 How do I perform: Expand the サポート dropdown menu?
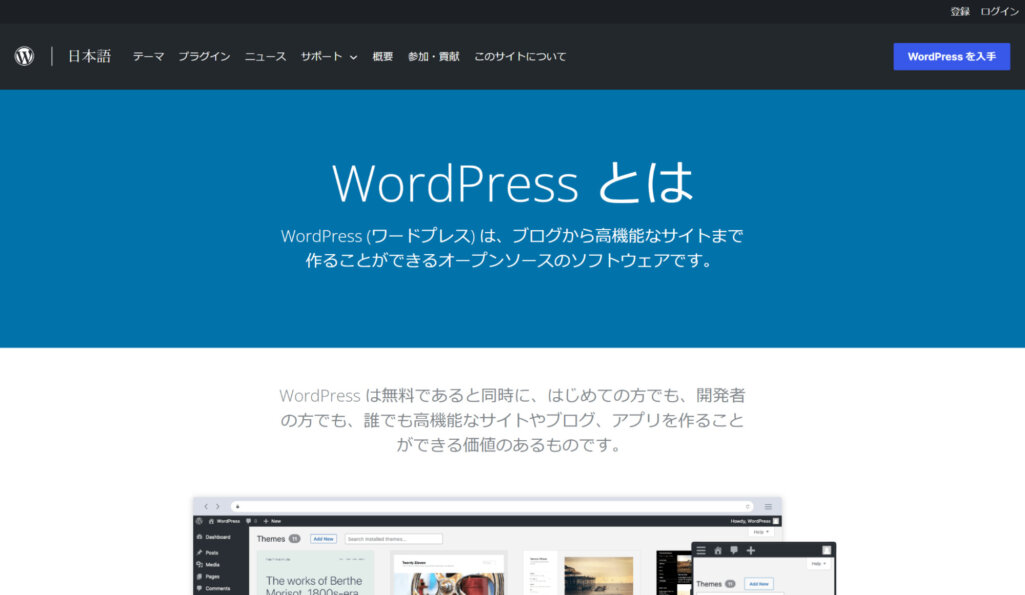click(329, 57)
